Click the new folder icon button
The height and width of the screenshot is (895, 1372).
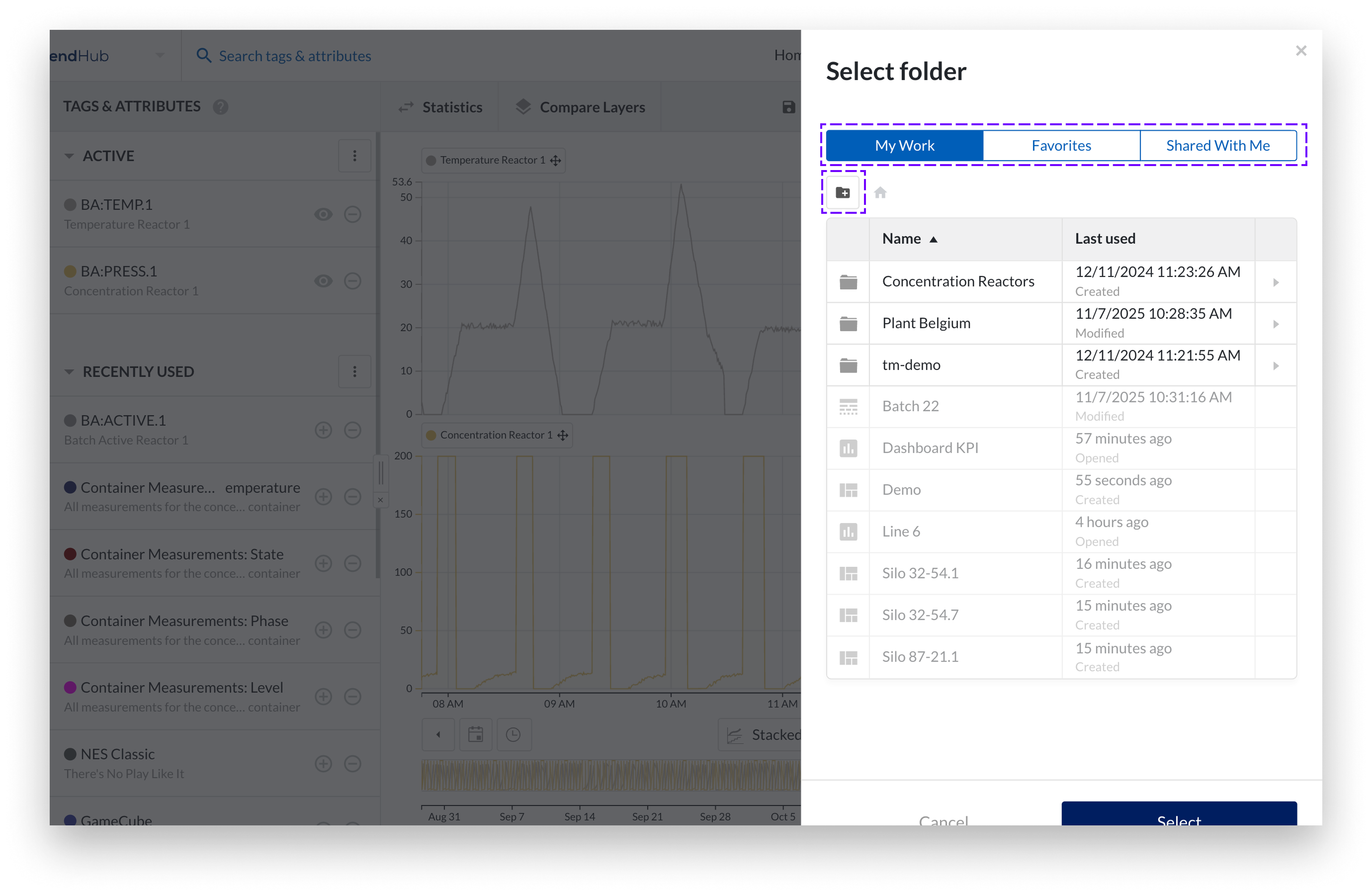click(x=842, y=192)
